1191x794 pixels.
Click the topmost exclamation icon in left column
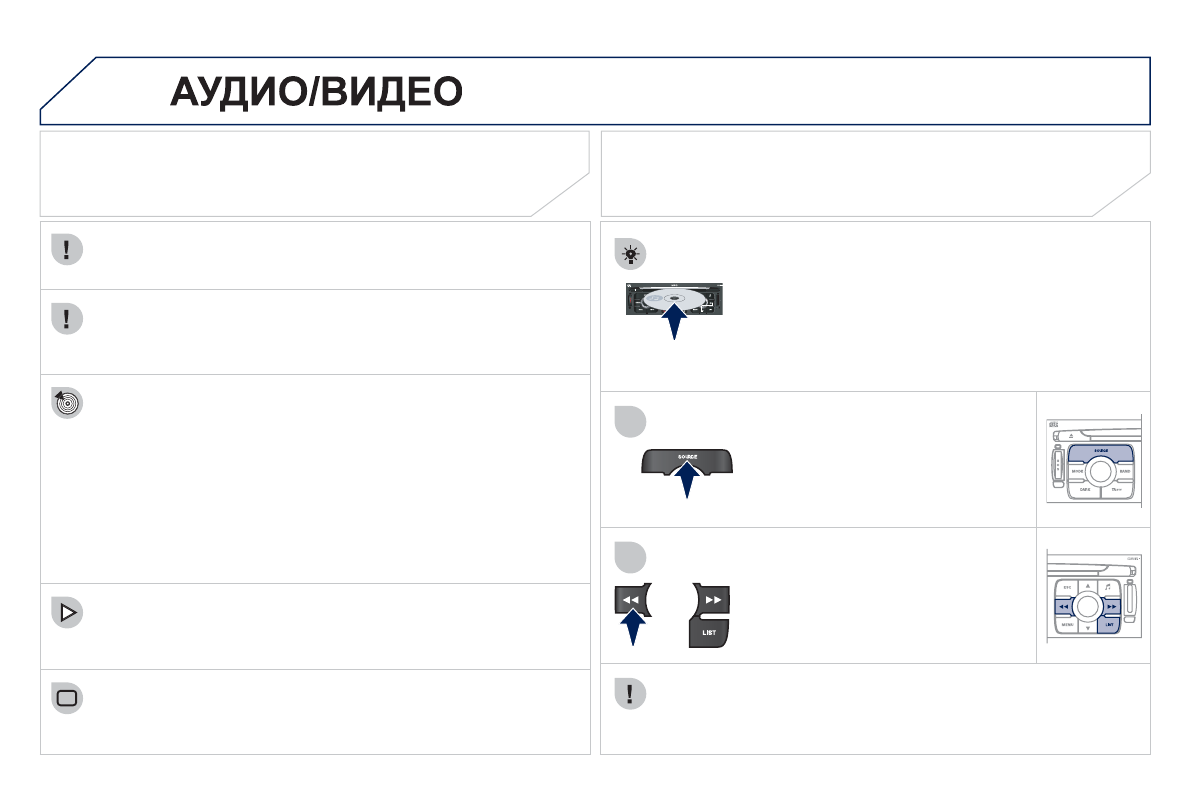(x=67, y=250)
